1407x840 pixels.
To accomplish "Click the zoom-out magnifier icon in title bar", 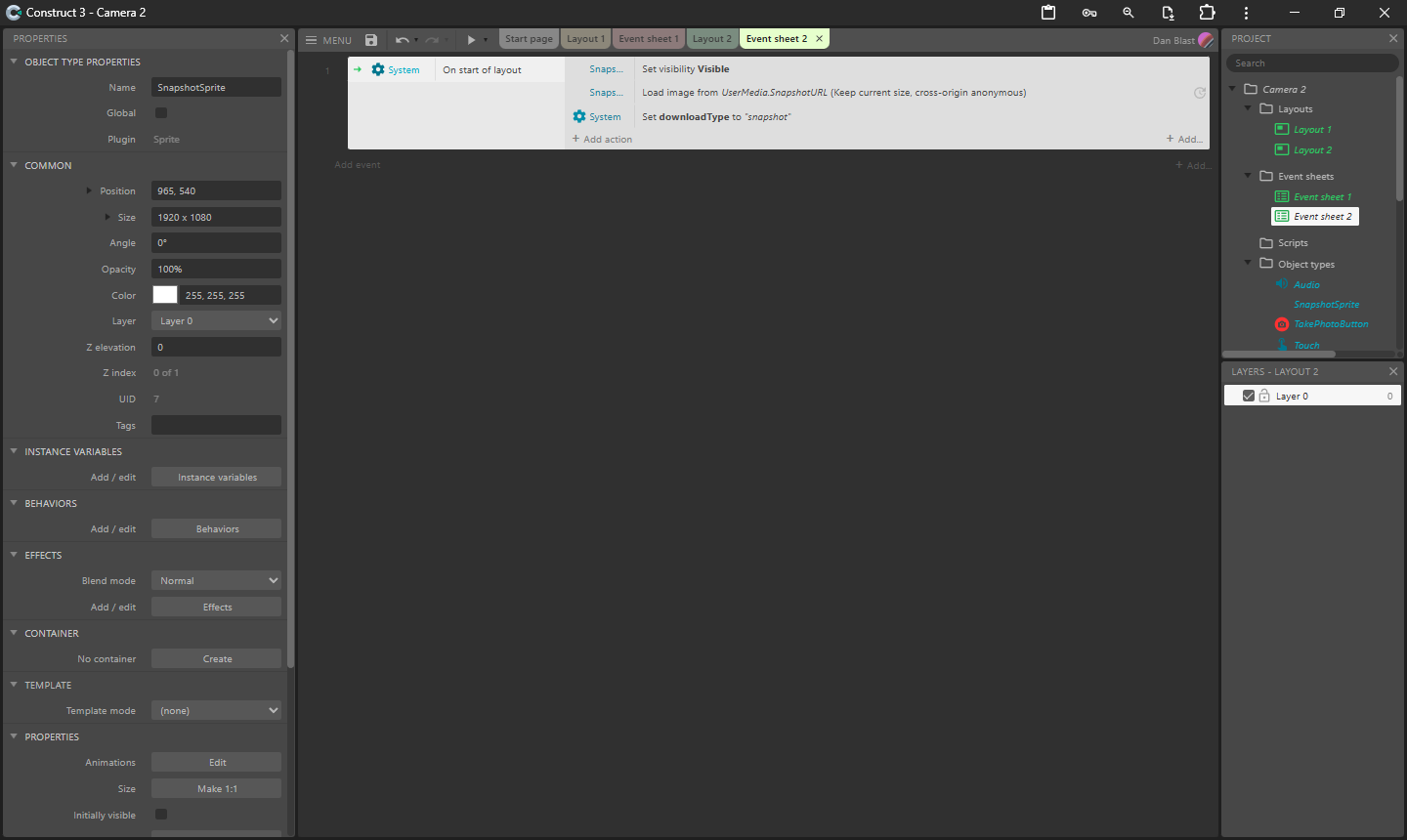I will coord(1129,13).
